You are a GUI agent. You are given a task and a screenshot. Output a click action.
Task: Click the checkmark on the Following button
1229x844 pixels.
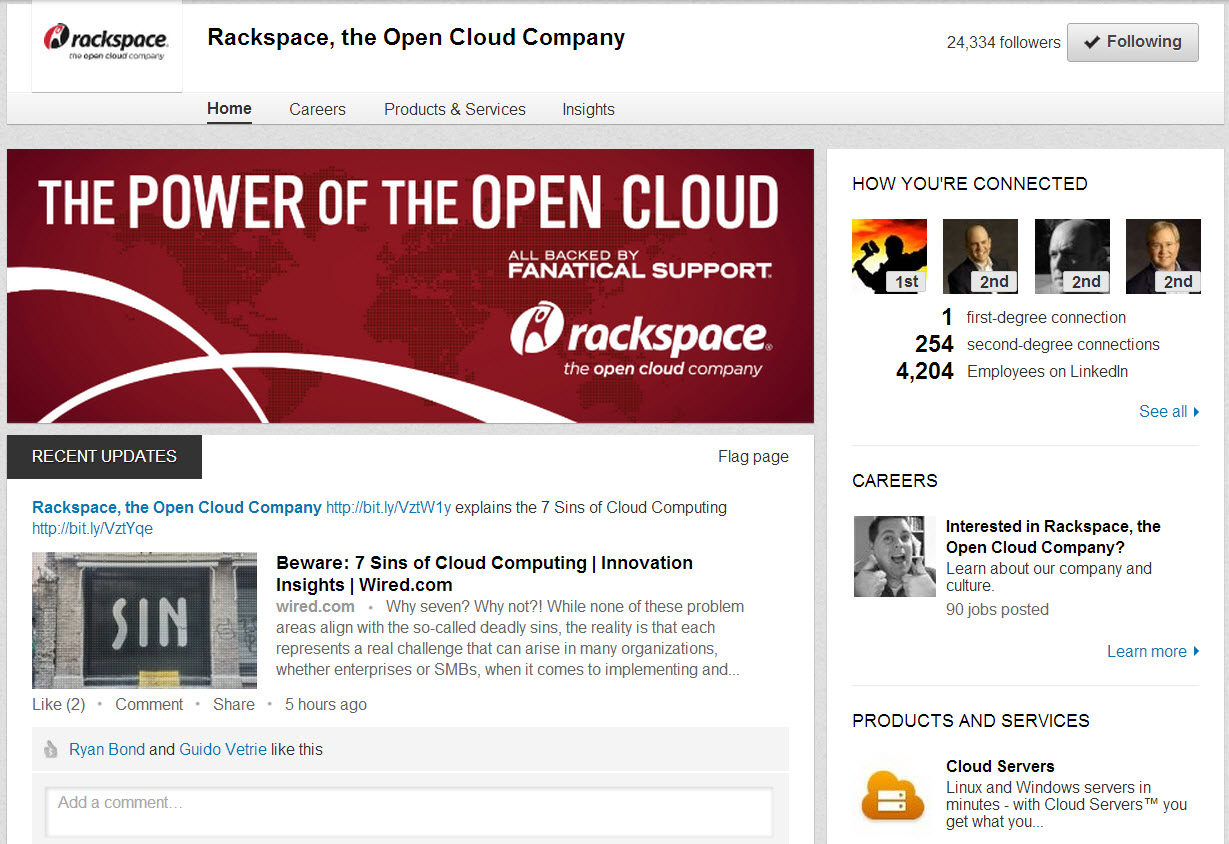coord(1092,42)
